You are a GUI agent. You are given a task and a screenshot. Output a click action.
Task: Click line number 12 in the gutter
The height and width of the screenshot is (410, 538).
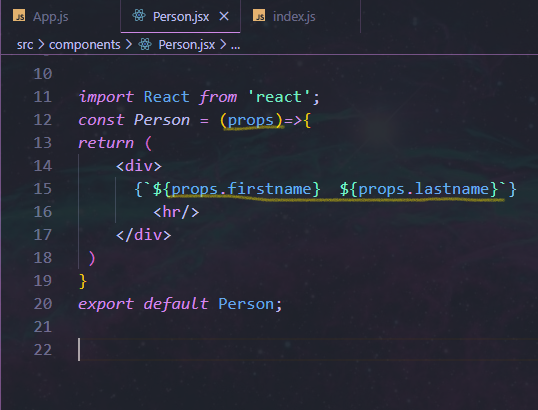[43, 120]
